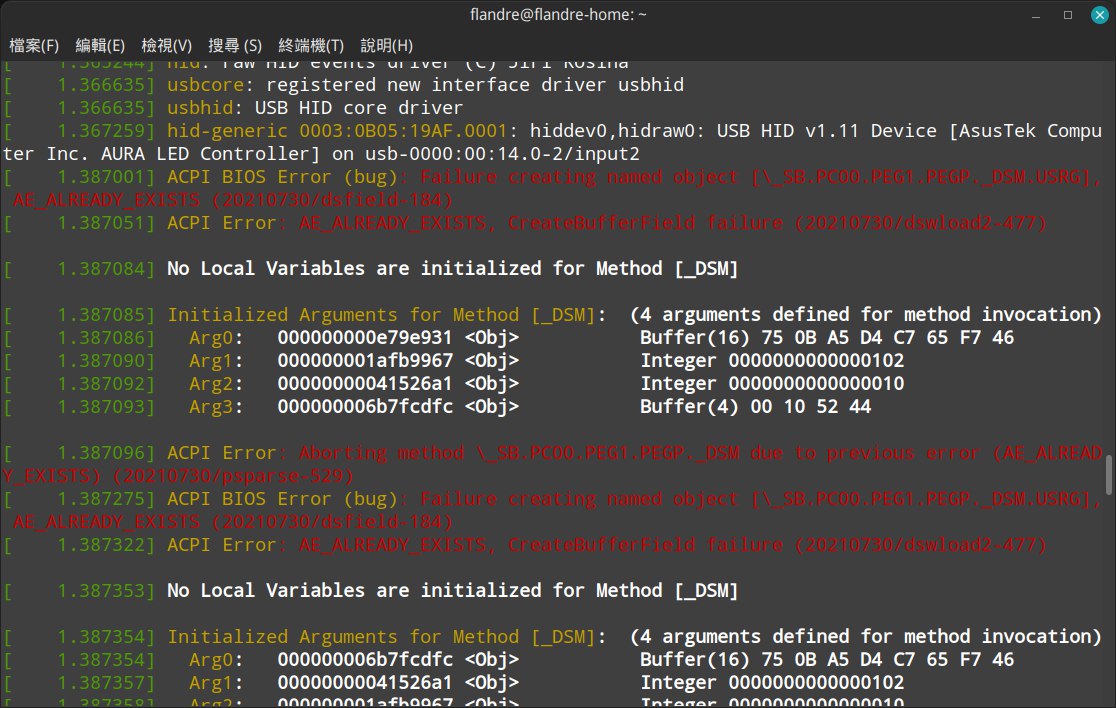Click the window title flandre@flandre-home
The height and width of the screenshot is (708, 1116).
click(x=558, y=14)
